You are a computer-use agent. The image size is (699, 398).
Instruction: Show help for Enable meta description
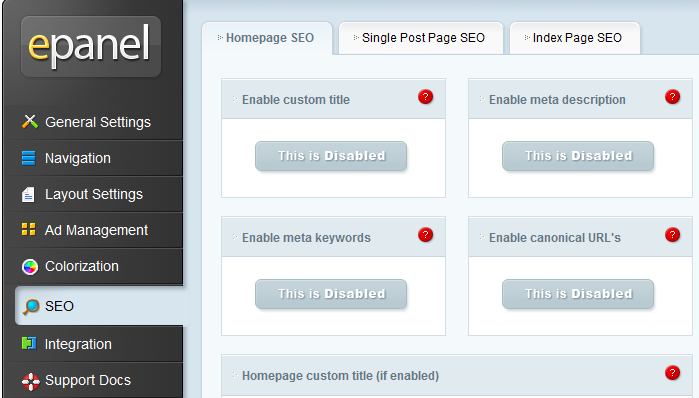(672, 97)
